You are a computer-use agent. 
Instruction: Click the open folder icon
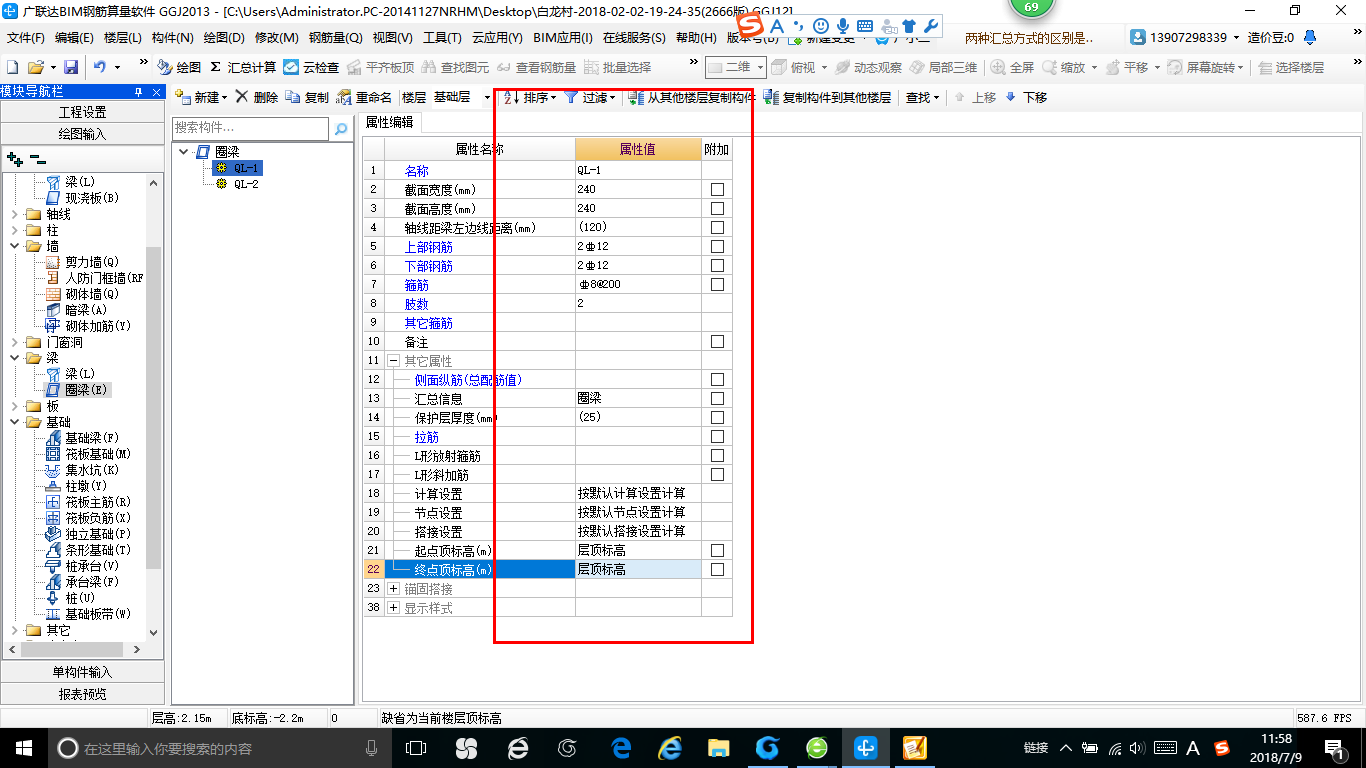[35, 67]
